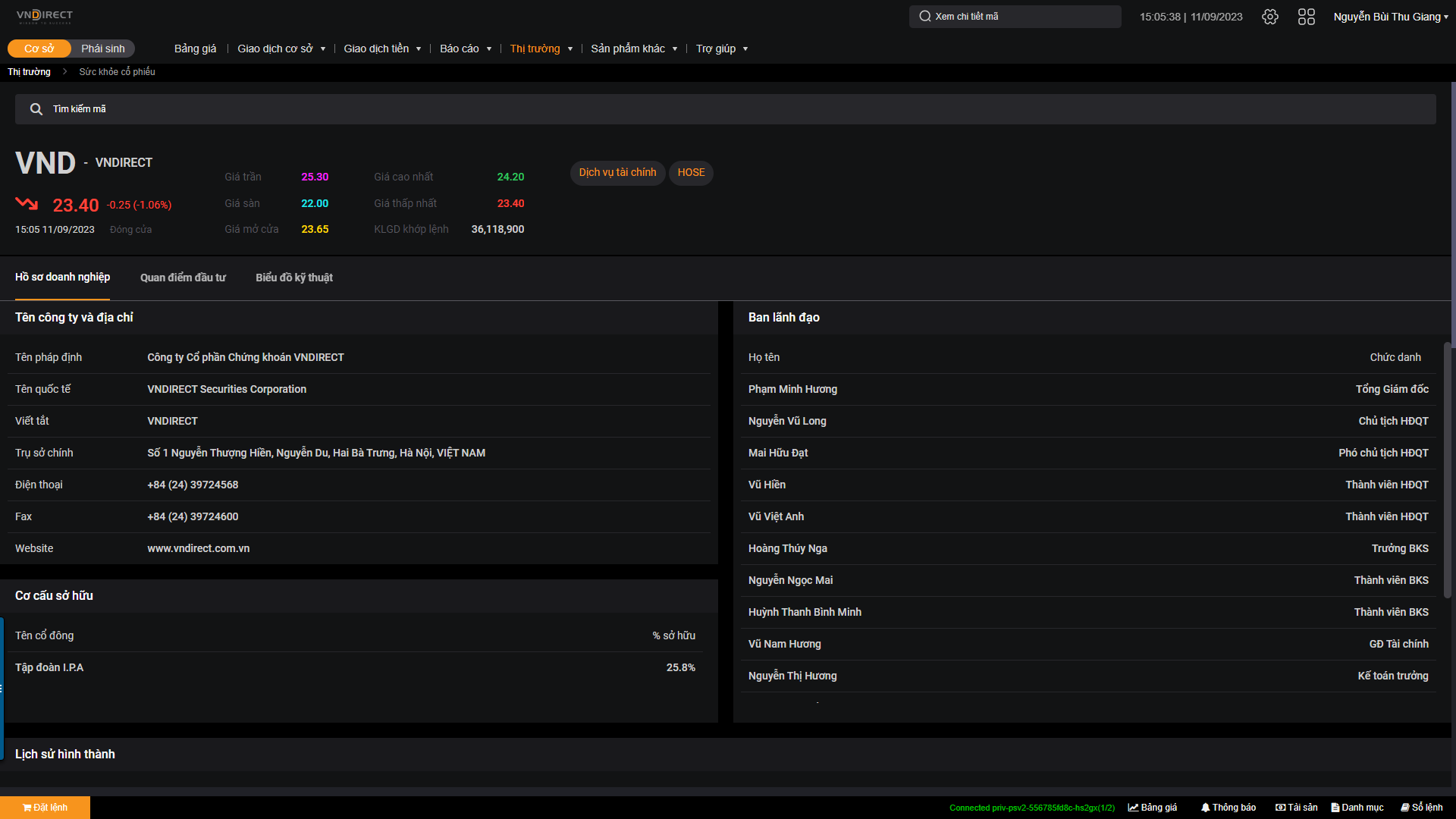This screenshot has width=1456, height=819.
Task: Focus the 'Xem chi tiết mã' search field
Action: point(1015,17)
